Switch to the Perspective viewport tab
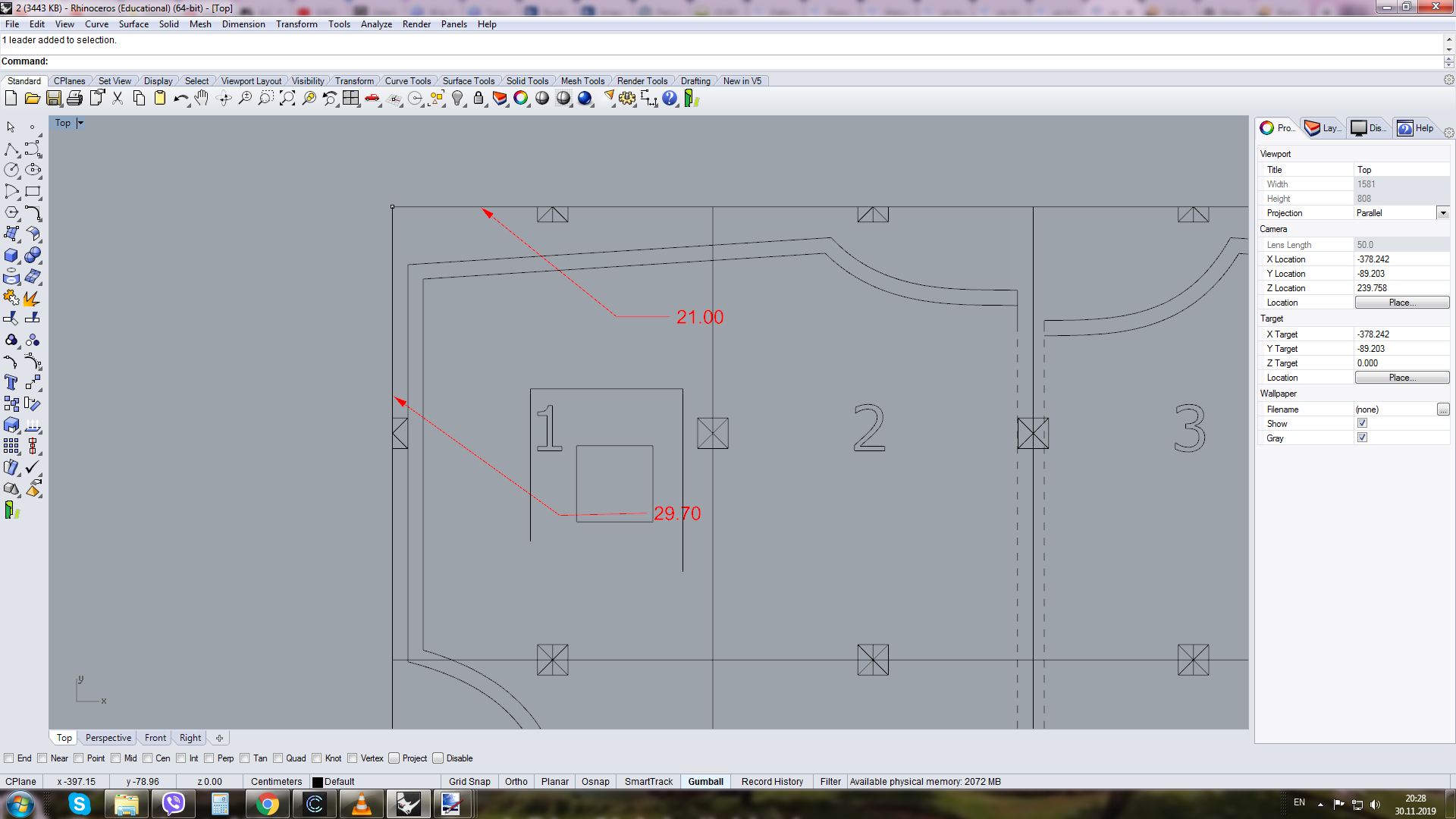This screenshot has width=1456, height=819. (x=108, y=738)
